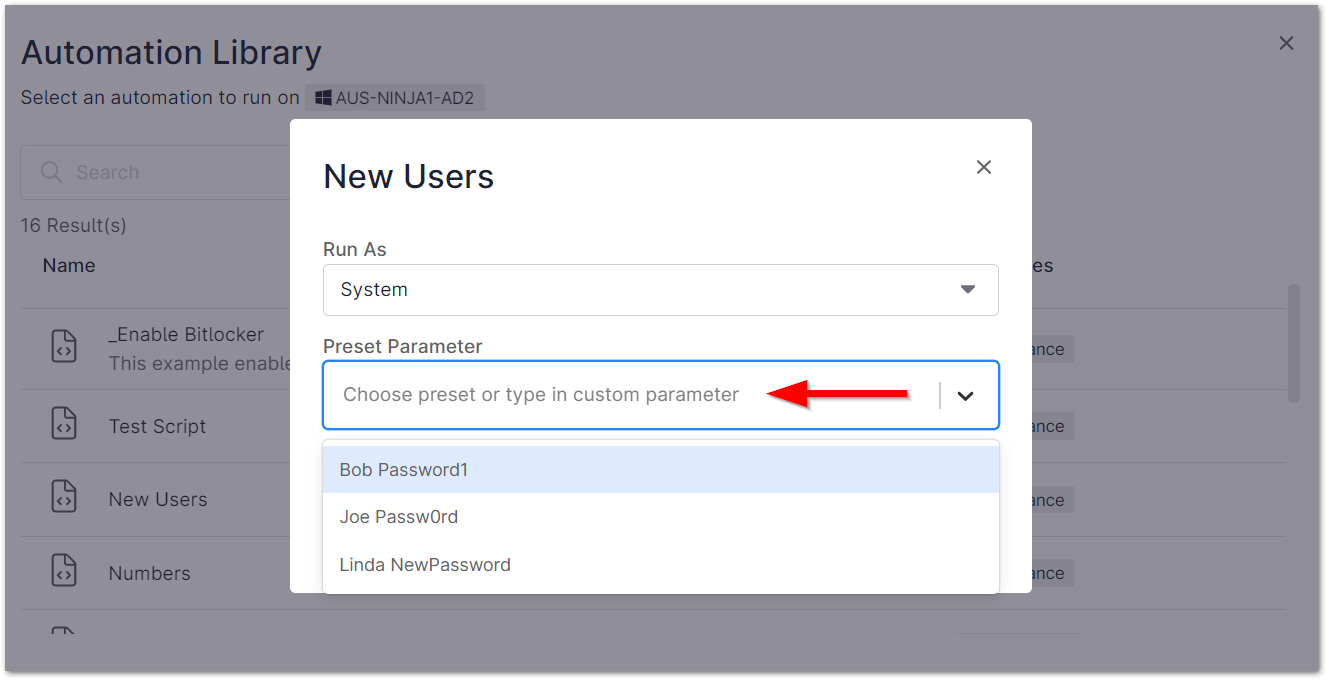The height and width of the screenshot is (680, 1327).
Task: Click the search magnifier icon
Action: tap(51, 172)
